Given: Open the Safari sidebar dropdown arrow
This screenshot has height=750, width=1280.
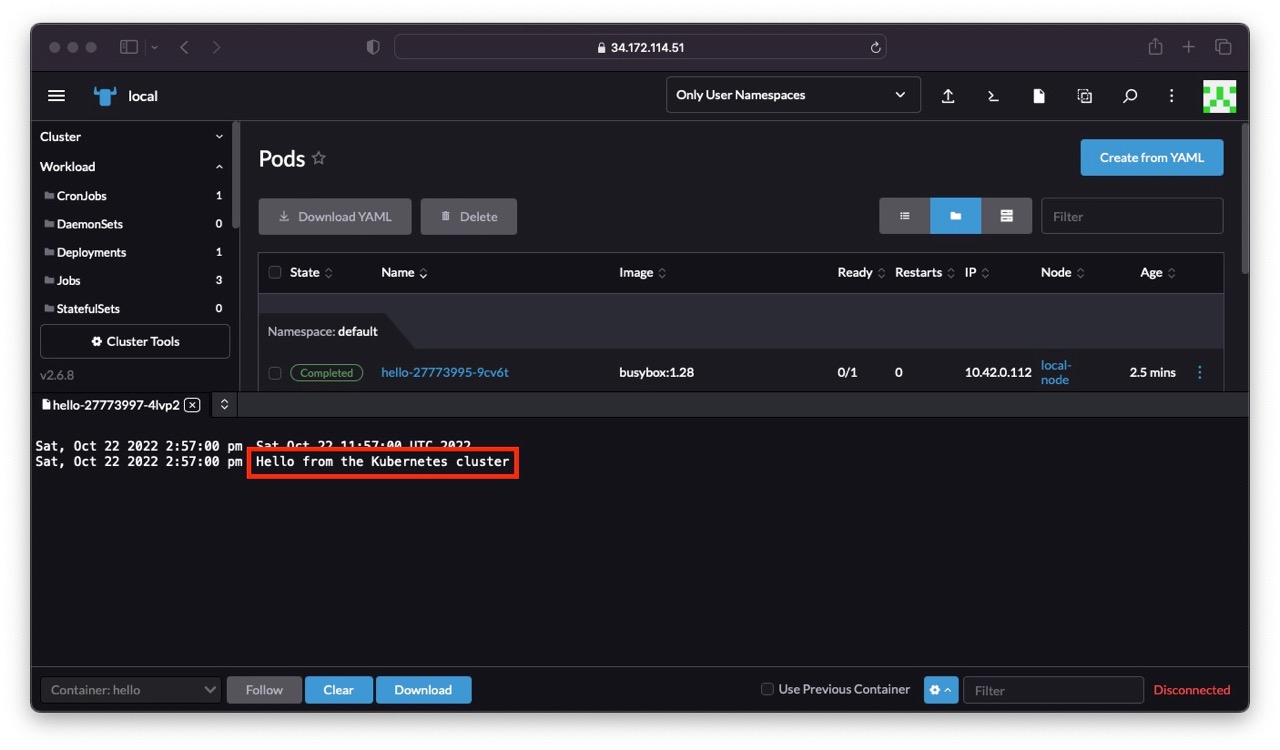Looking at the screenshot, I should coord(154,47).
